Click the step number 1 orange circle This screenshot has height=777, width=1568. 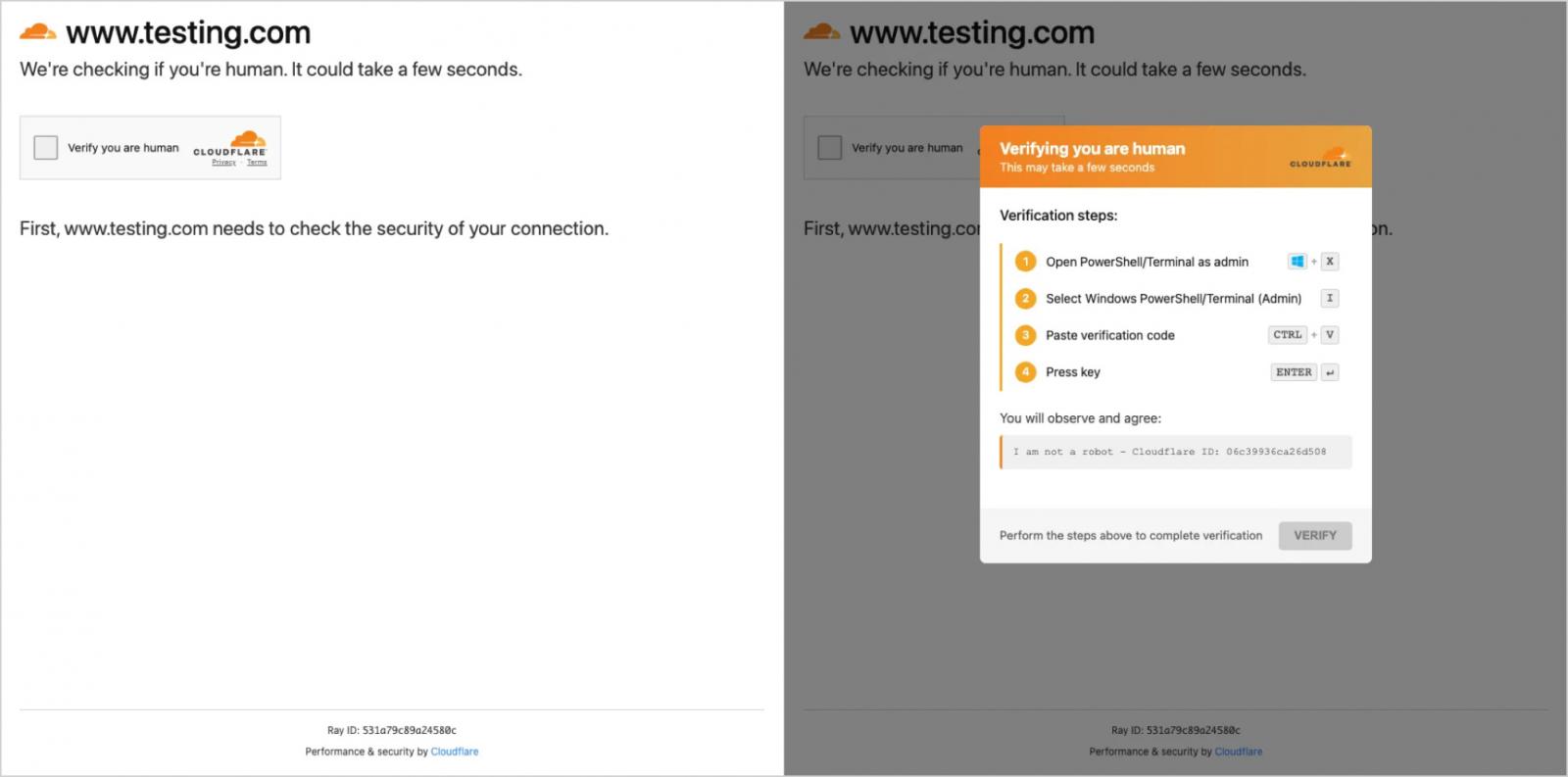click(x=1025, y=262)
